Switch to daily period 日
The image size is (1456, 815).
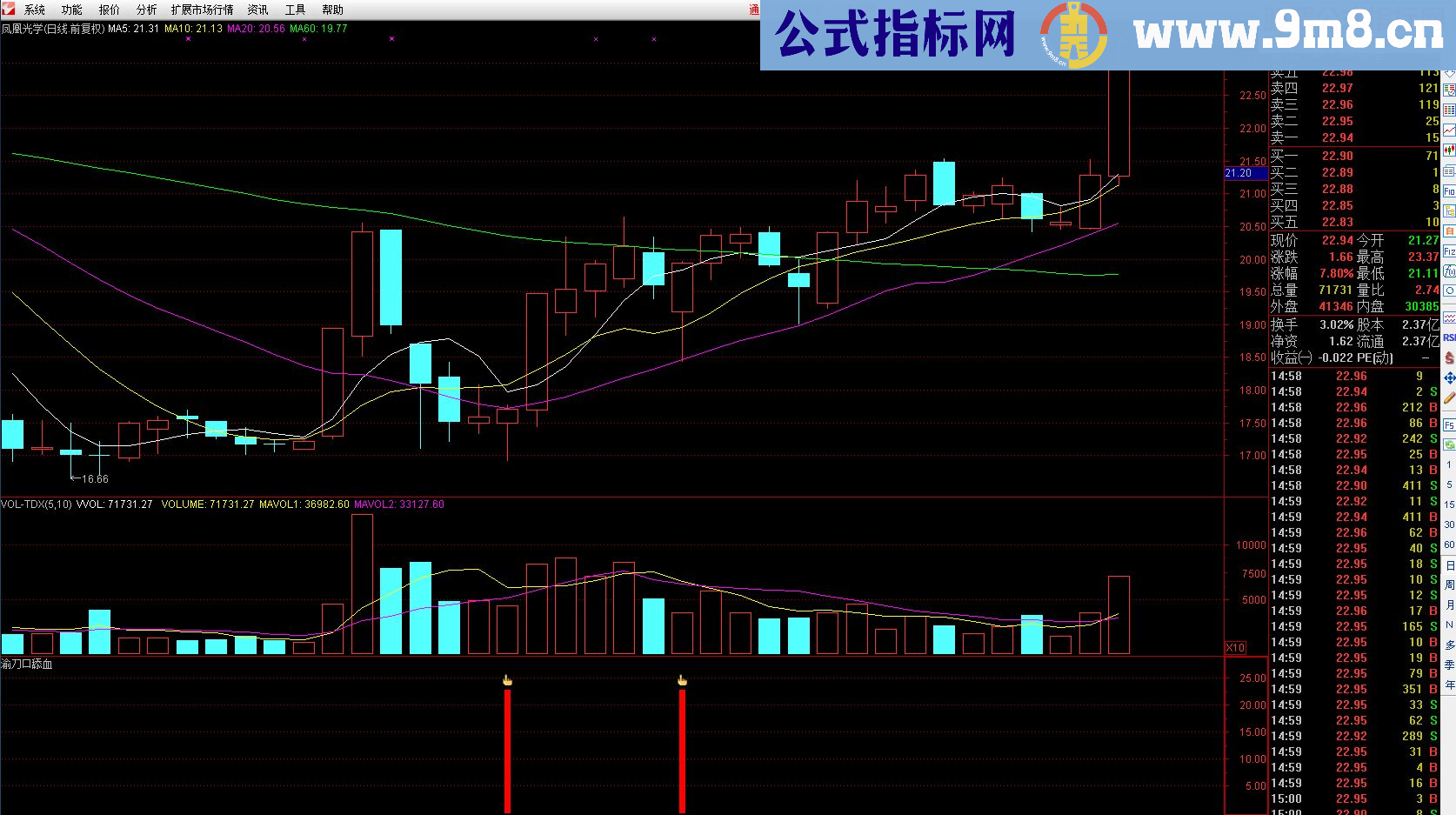(x=1449, y=565)
